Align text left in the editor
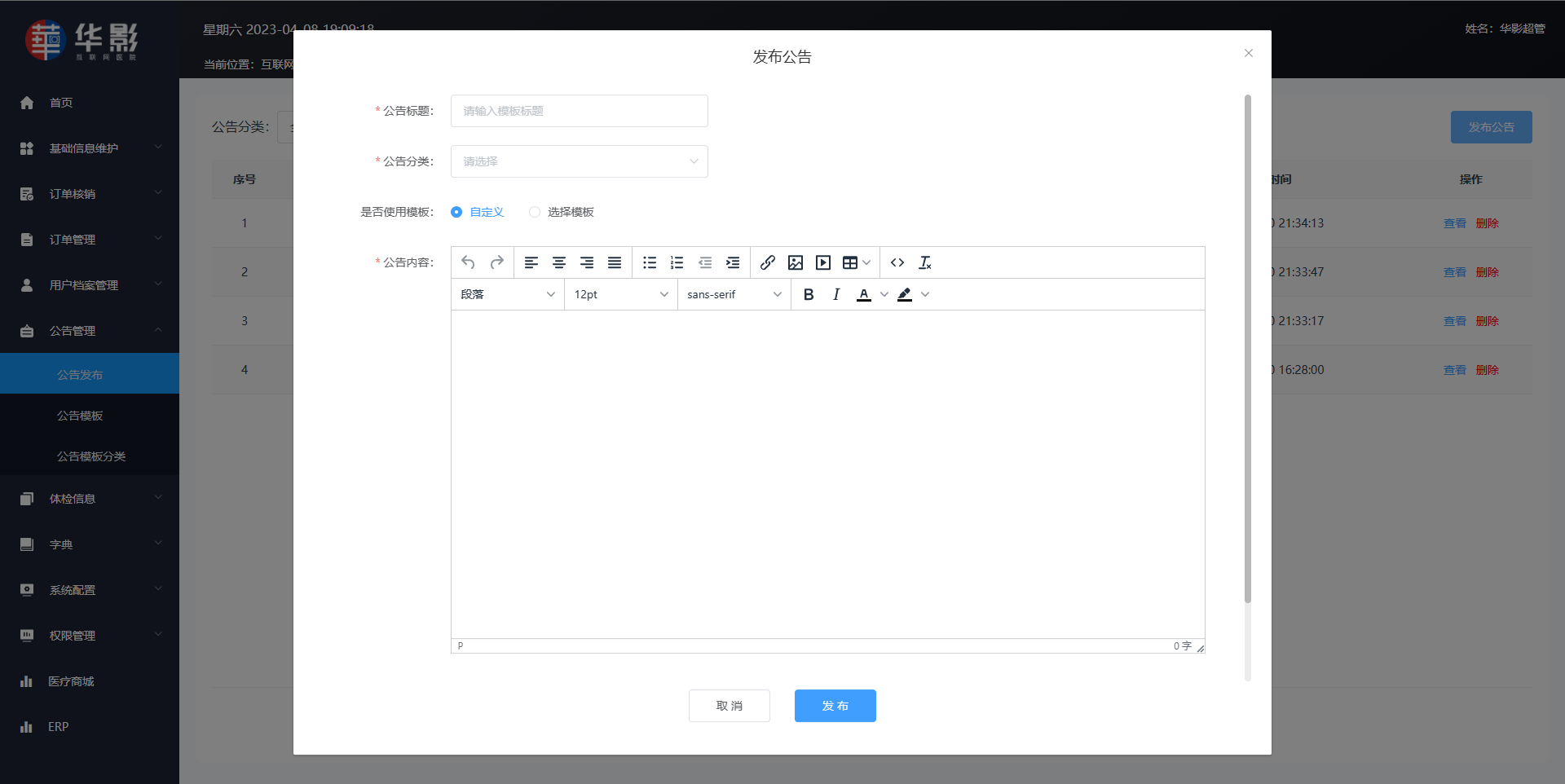The width and height of the screenshot is (1565, 784). (531, 262)
